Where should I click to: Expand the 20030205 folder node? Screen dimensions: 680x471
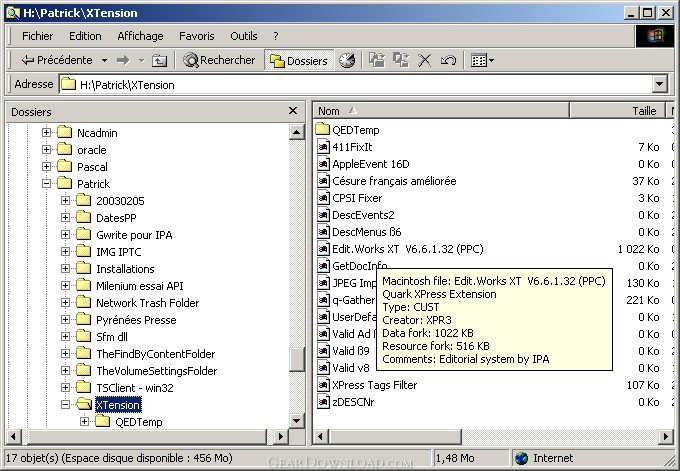coord(65,200)
